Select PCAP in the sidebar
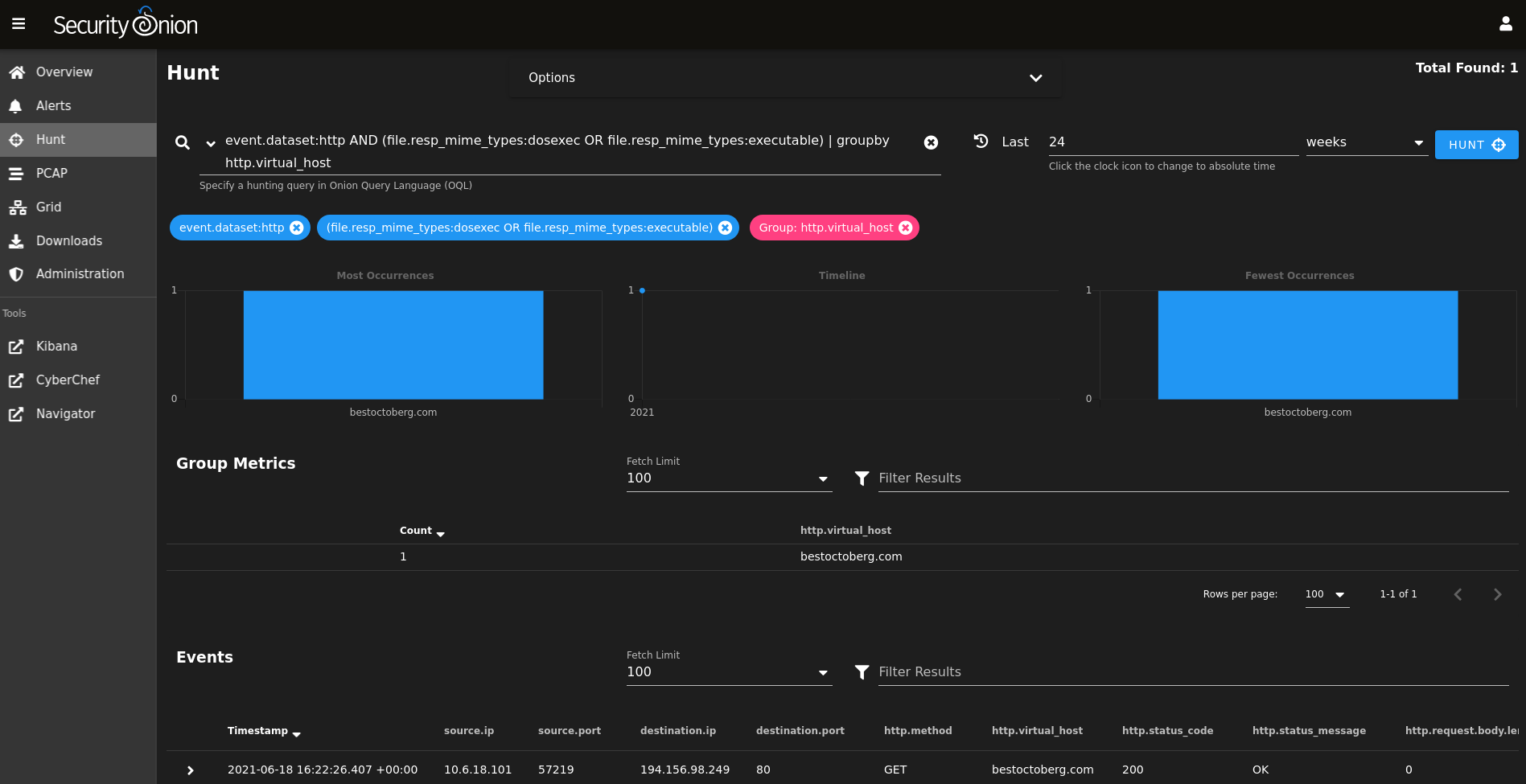Viewport: 1526px width, 784px height. point(78,174)
